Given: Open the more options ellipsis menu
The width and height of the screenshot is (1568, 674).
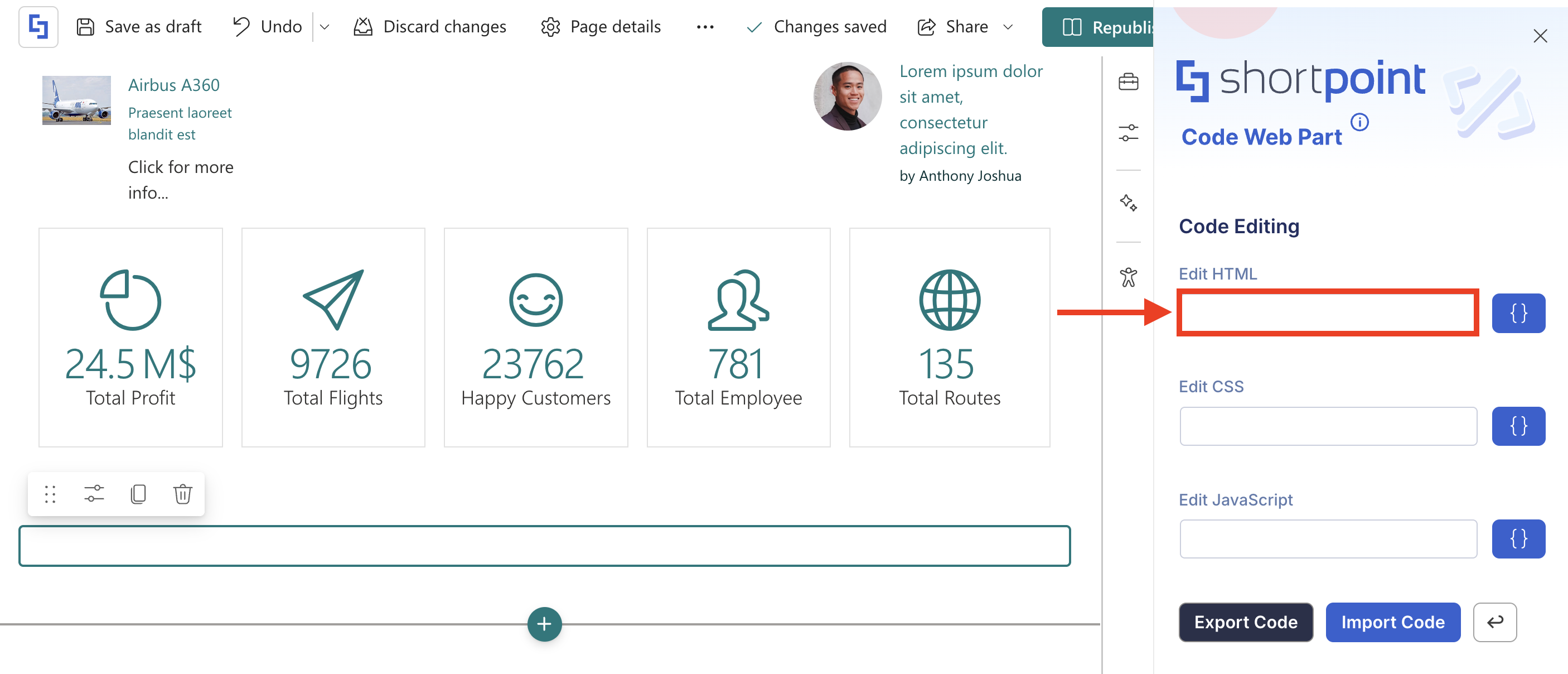Looking at the screenshot, I should pyautogui.click(x=704, y=27).
